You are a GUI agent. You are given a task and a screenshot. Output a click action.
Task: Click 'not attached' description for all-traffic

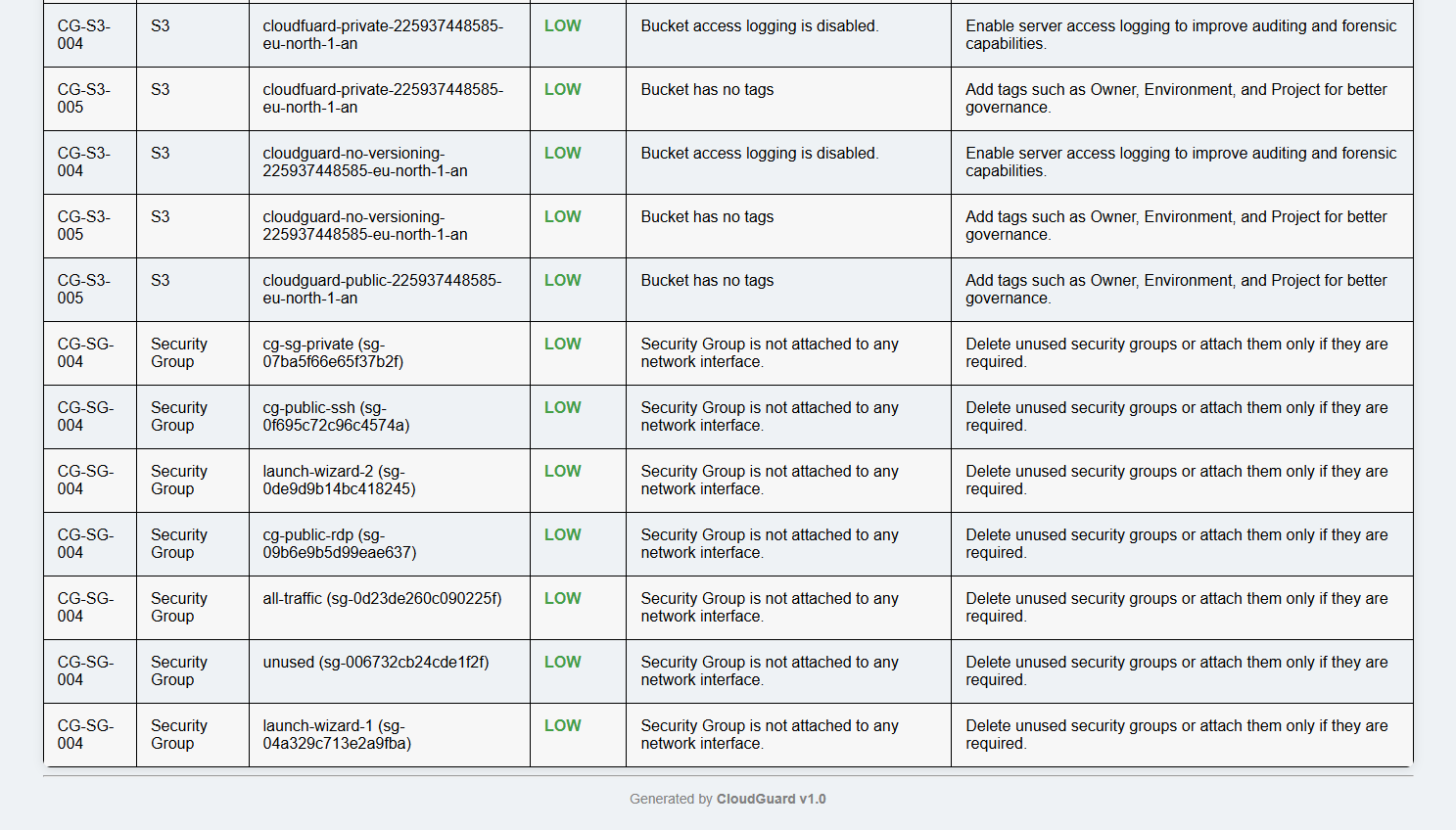point(770,607)
